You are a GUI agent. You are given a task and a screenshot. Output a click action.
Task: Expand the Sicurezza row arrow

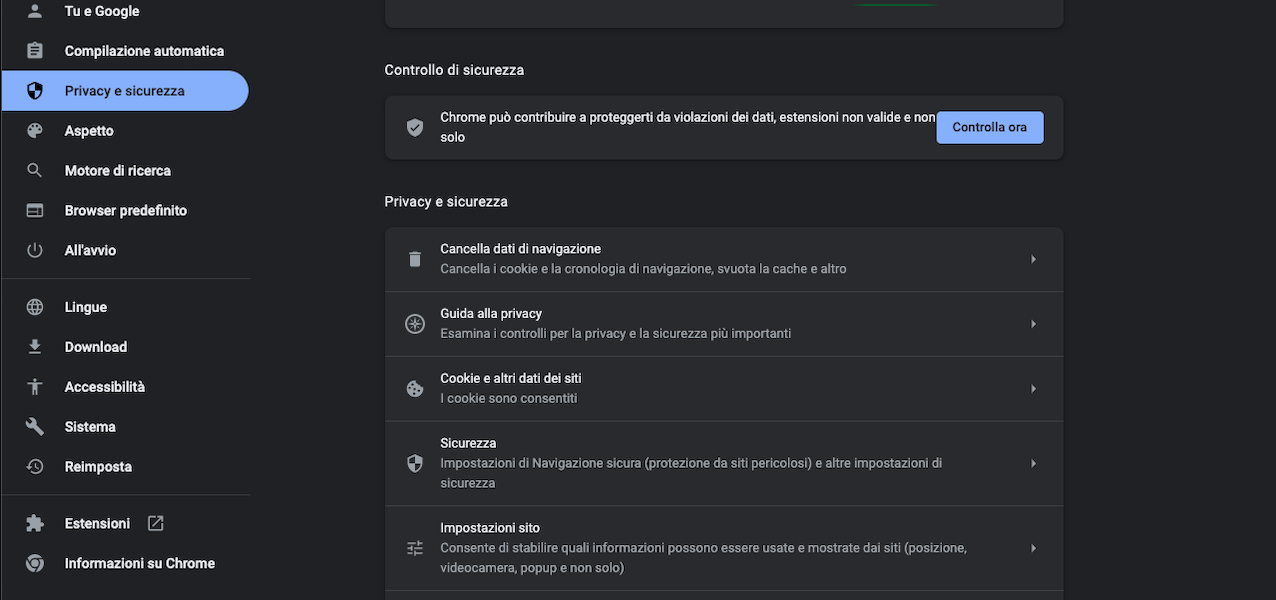(x=1033, y=463)
